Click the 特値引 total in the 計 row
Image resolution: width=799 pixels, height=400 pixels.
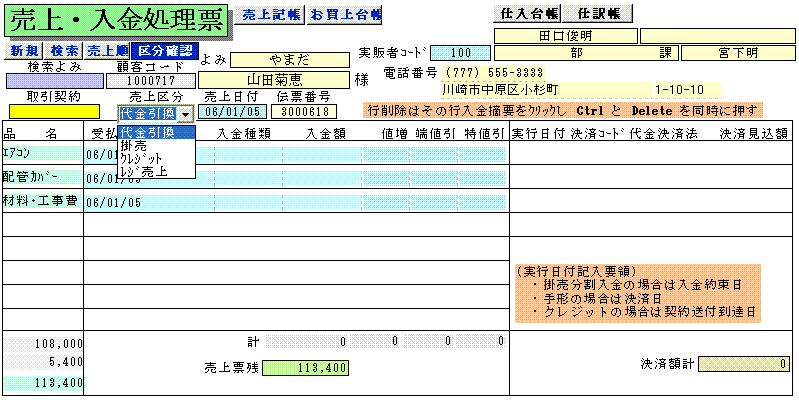[481, 341]
